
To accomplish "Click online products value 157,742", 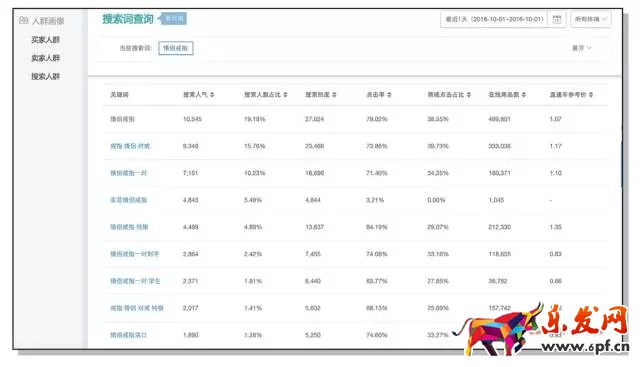I will (500, 308).
